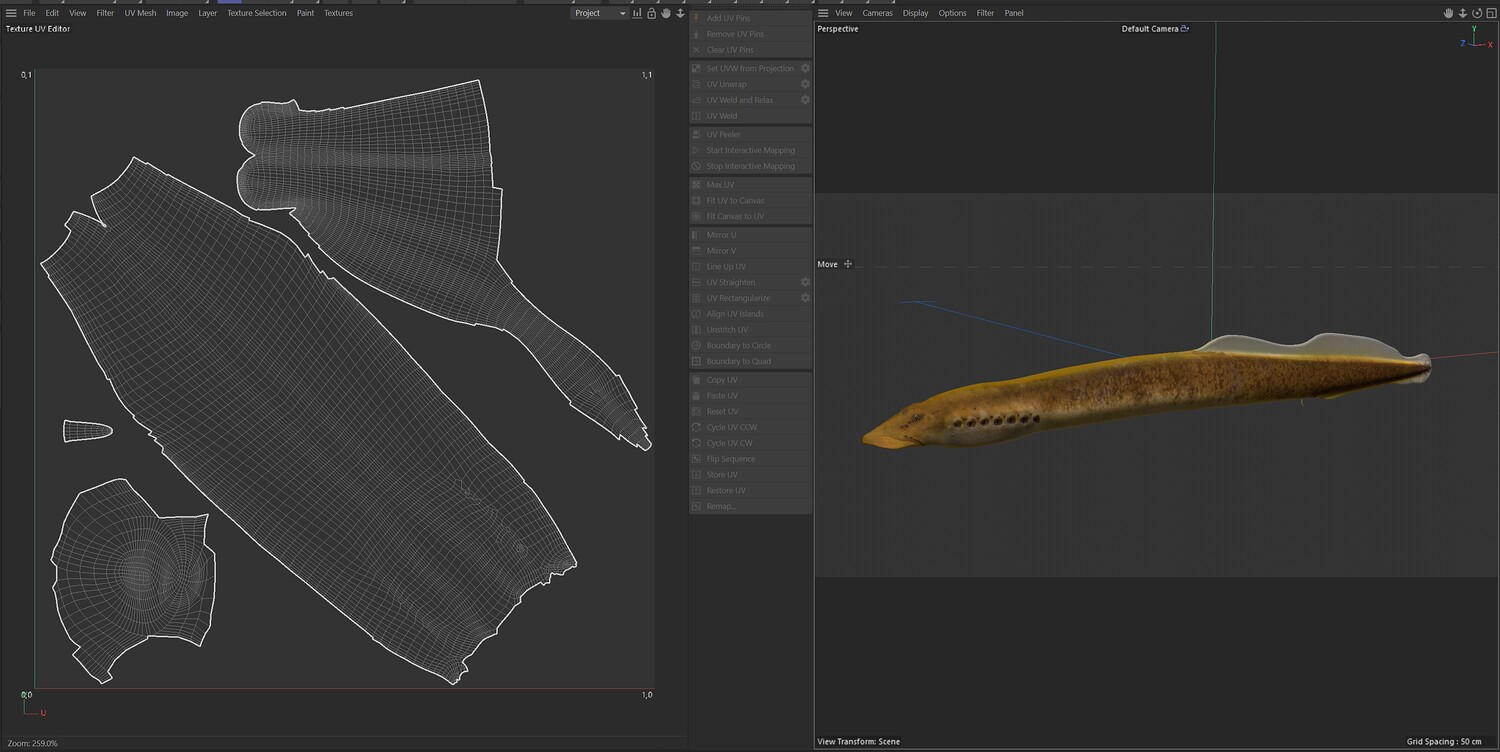
Task: Select the pan hand icon in Perspective viewport
Action: click(1448, 13)
